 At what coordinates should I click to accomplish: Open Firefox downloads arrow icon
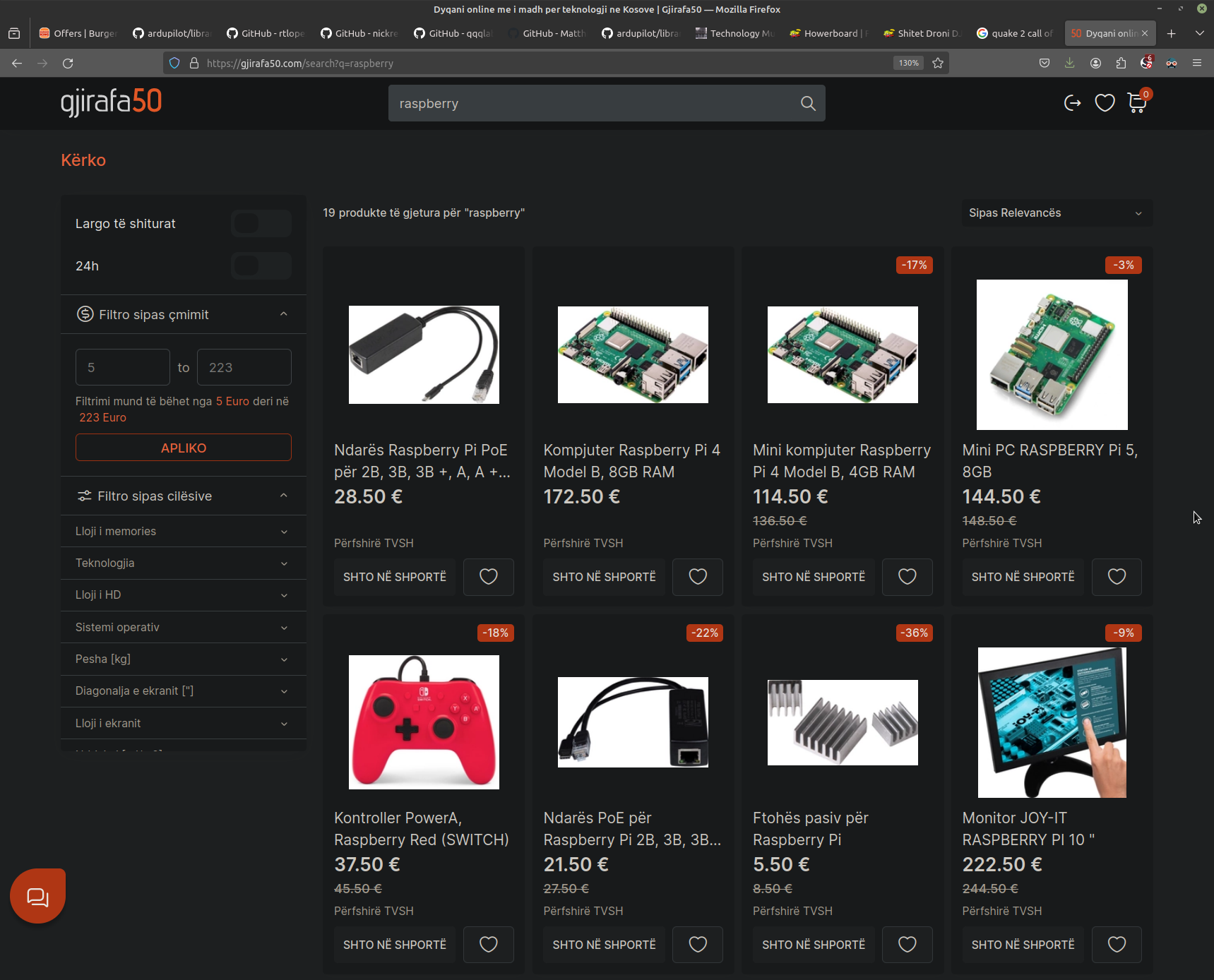click(1070, 64)
